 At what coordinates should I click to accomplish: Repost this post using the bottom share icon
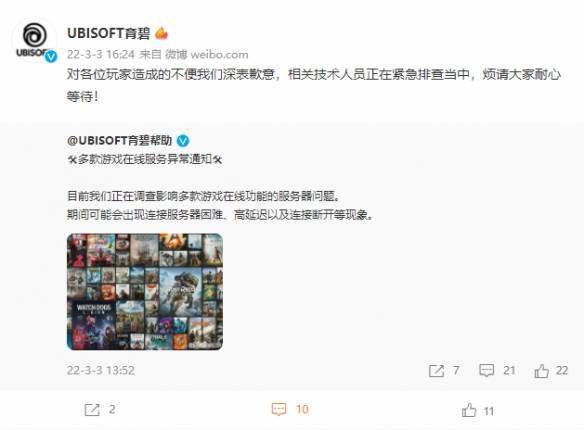[x=92, y=410]
